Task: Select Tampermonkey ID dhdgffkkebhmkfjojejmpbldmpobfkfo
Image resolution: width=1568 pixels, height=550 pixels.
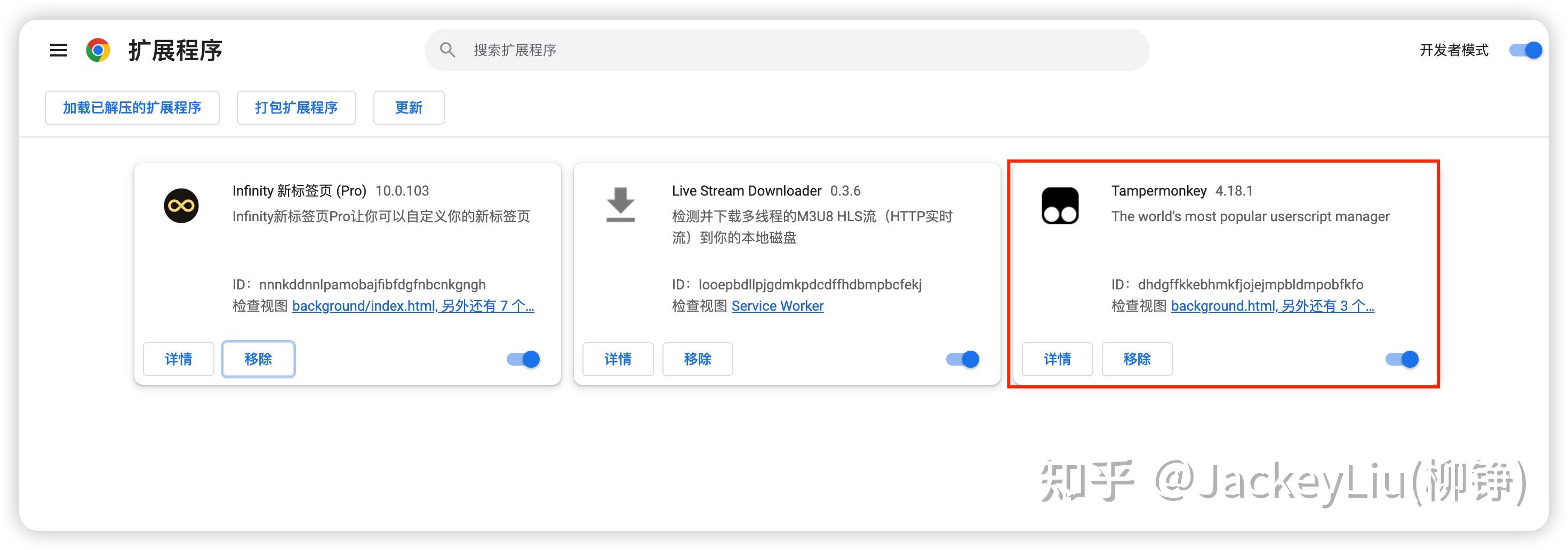Action: click(1250, 285)
